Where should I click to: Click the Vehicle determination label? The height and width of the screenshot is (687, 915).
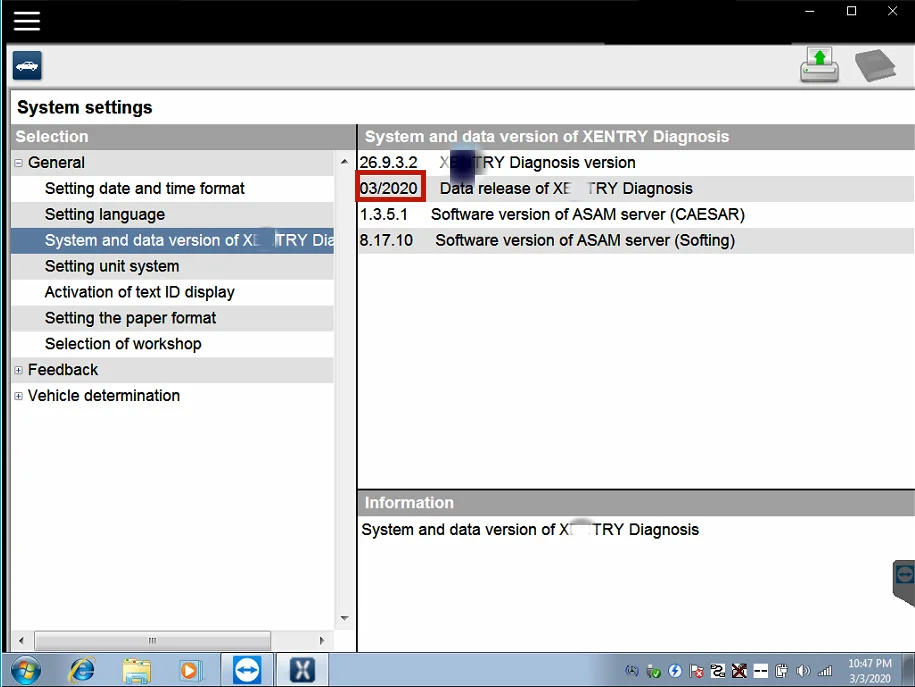pyautogui.click(x=104, y=396)
